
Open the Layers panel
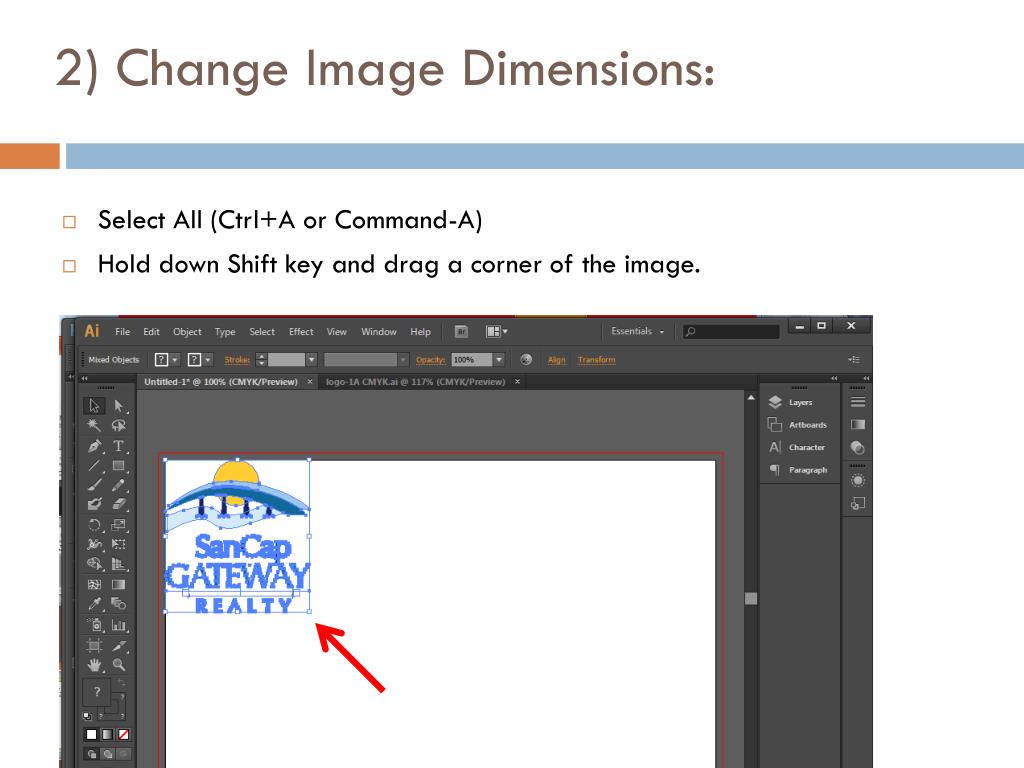tap(800, 402)
